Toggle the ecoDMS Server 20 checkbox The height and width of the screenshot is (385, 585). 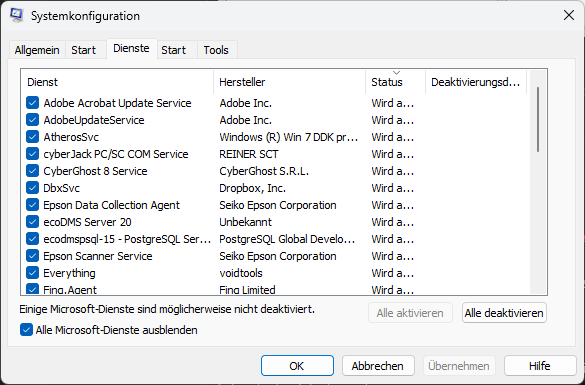click(x=32, y=222)
